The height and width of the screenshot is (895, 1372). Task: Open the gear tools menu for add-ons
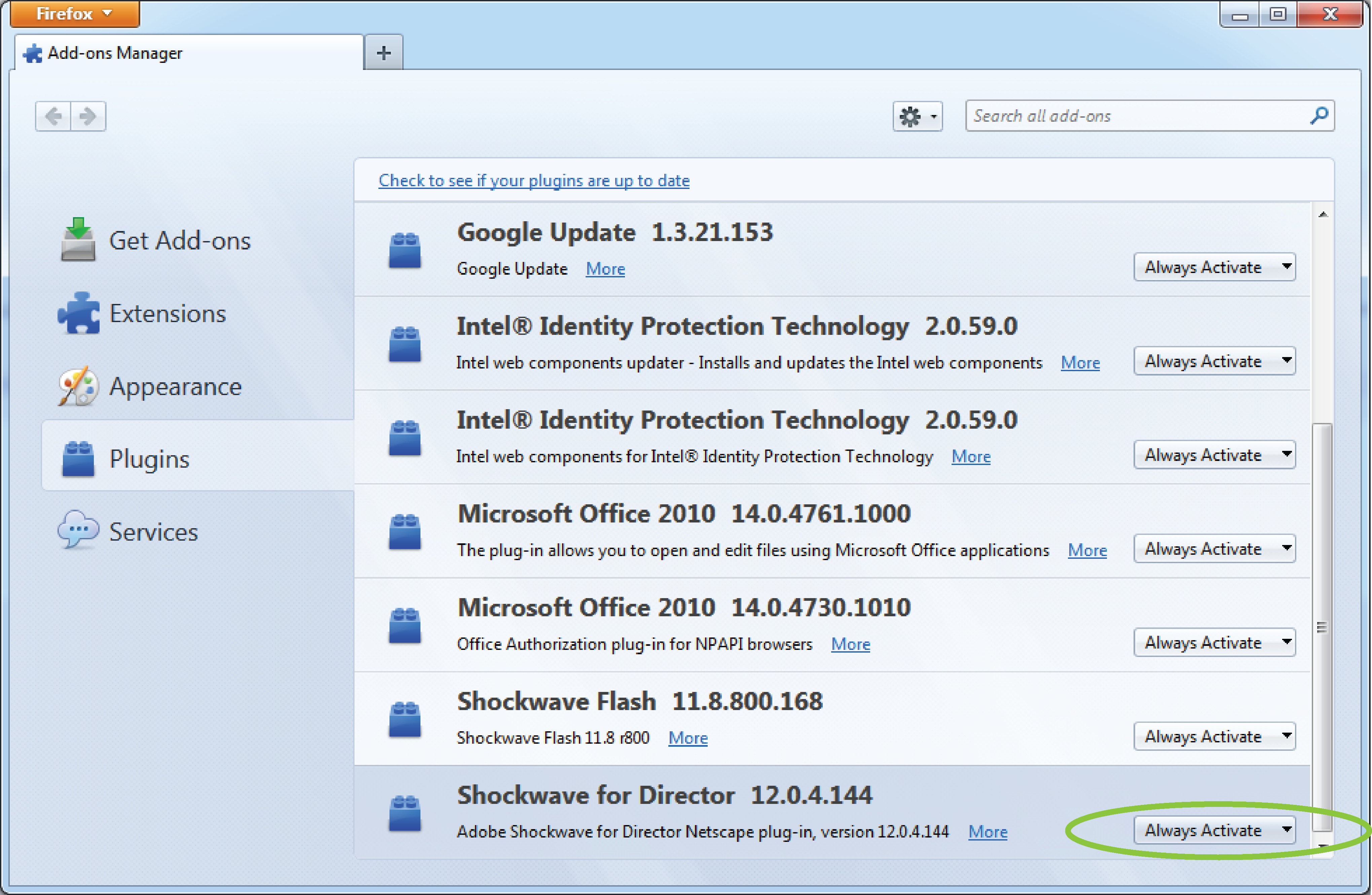pos(918,116)
